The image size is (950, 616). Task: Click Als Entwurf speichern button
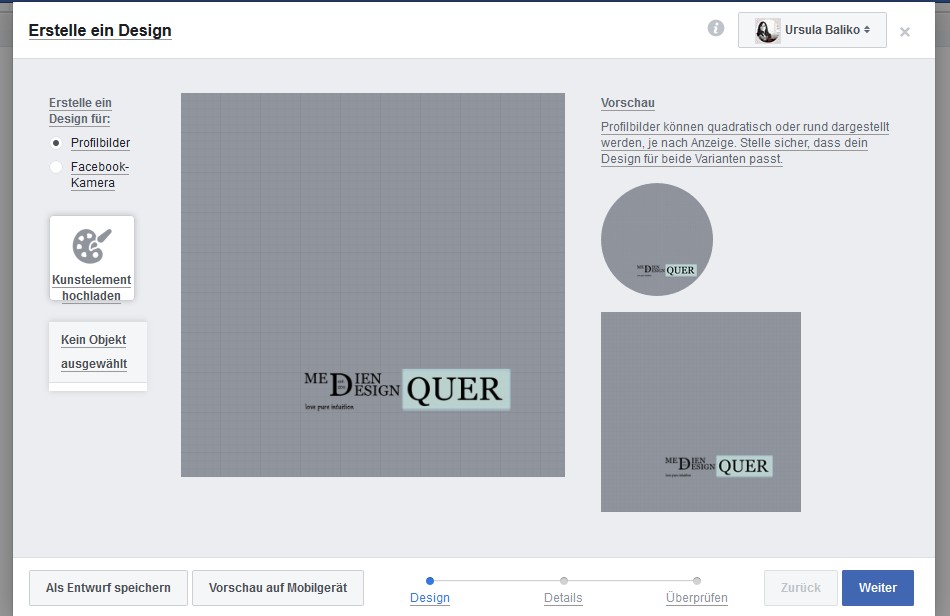108,588
